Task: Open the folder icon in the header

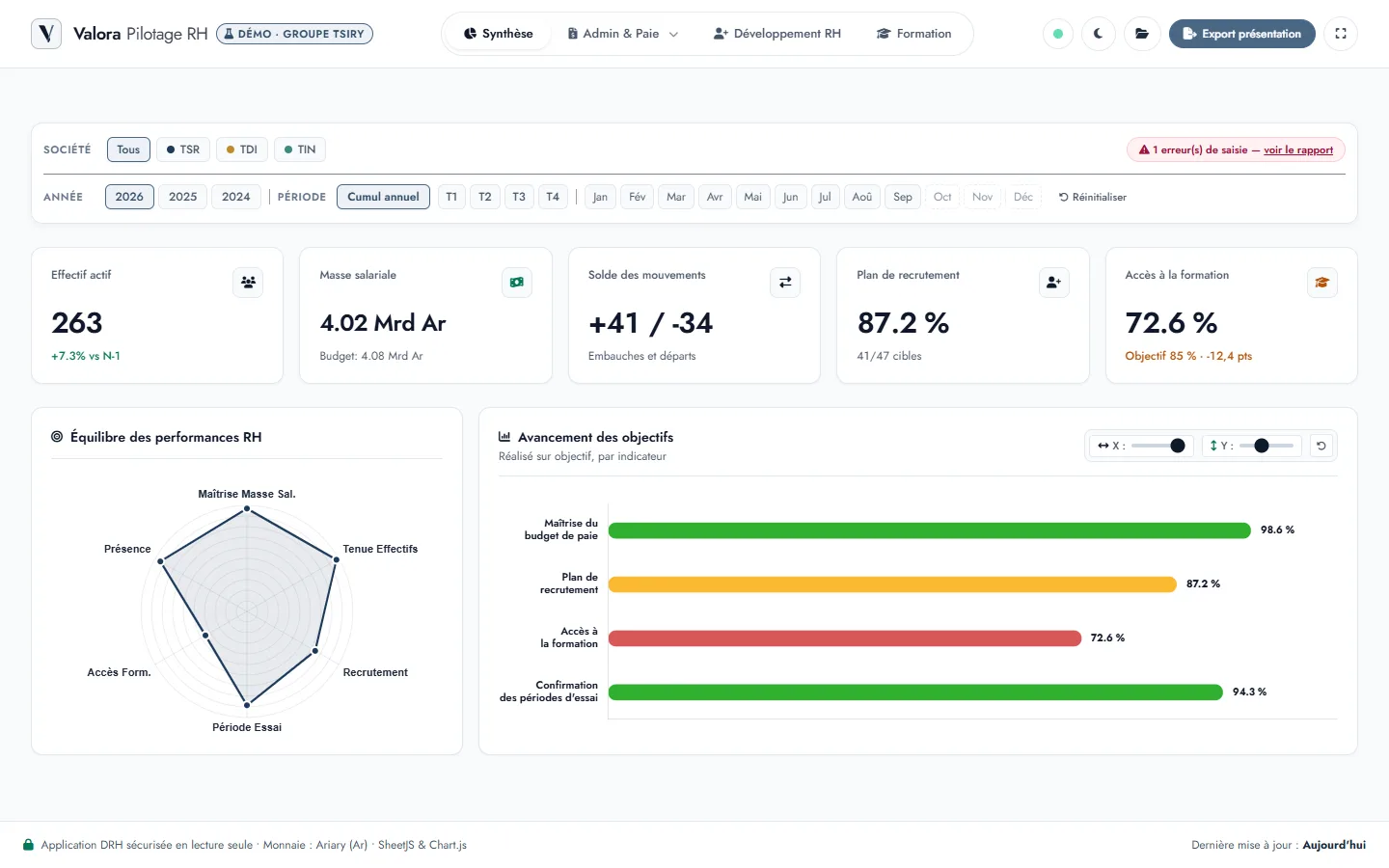Action: point(1142,34)
